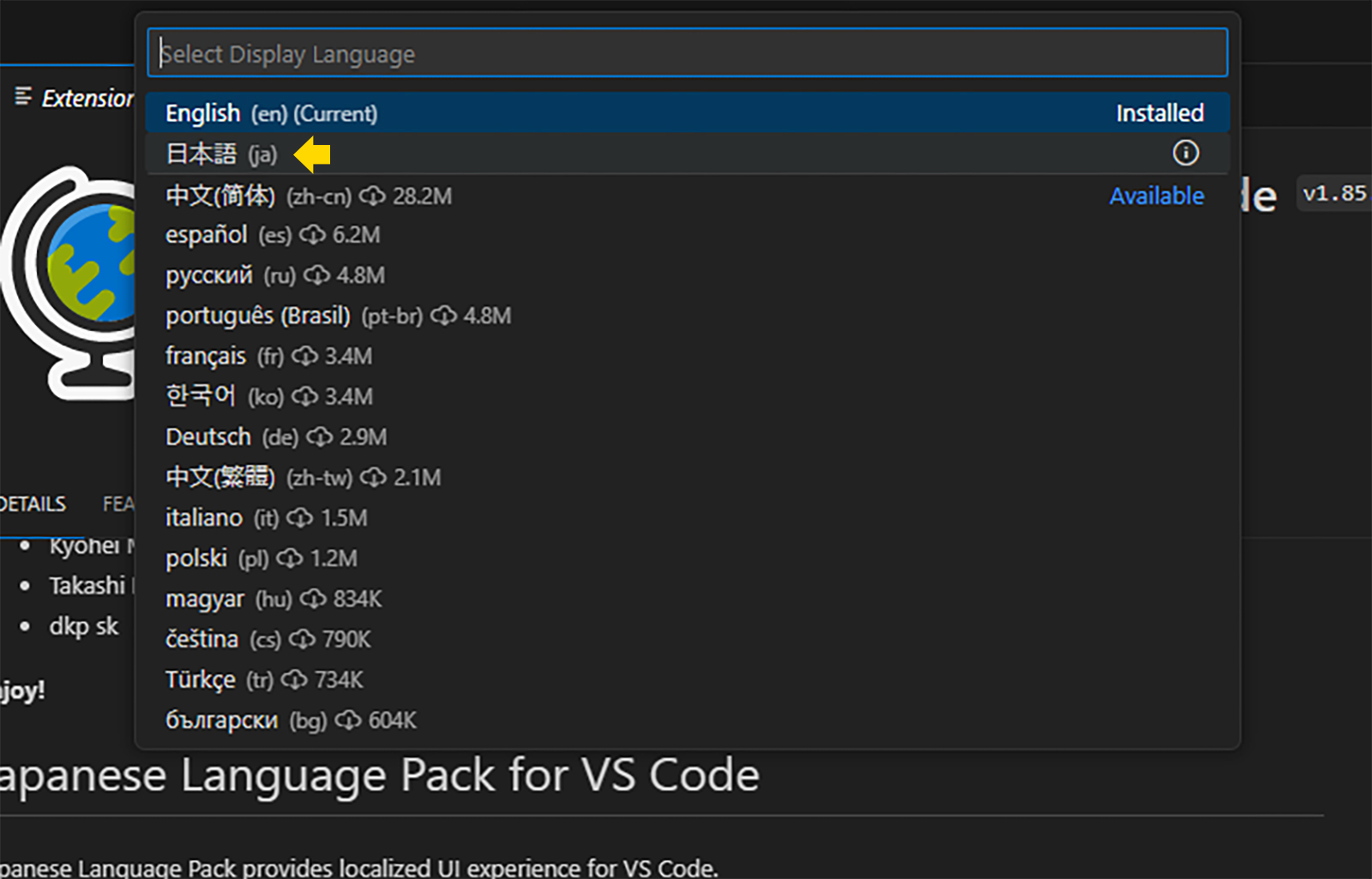The height and width of the screenshot is (879, 1372).
Task: Click the Takashi contributor list item
Action: pyautogui.click(x=86, y=586)
